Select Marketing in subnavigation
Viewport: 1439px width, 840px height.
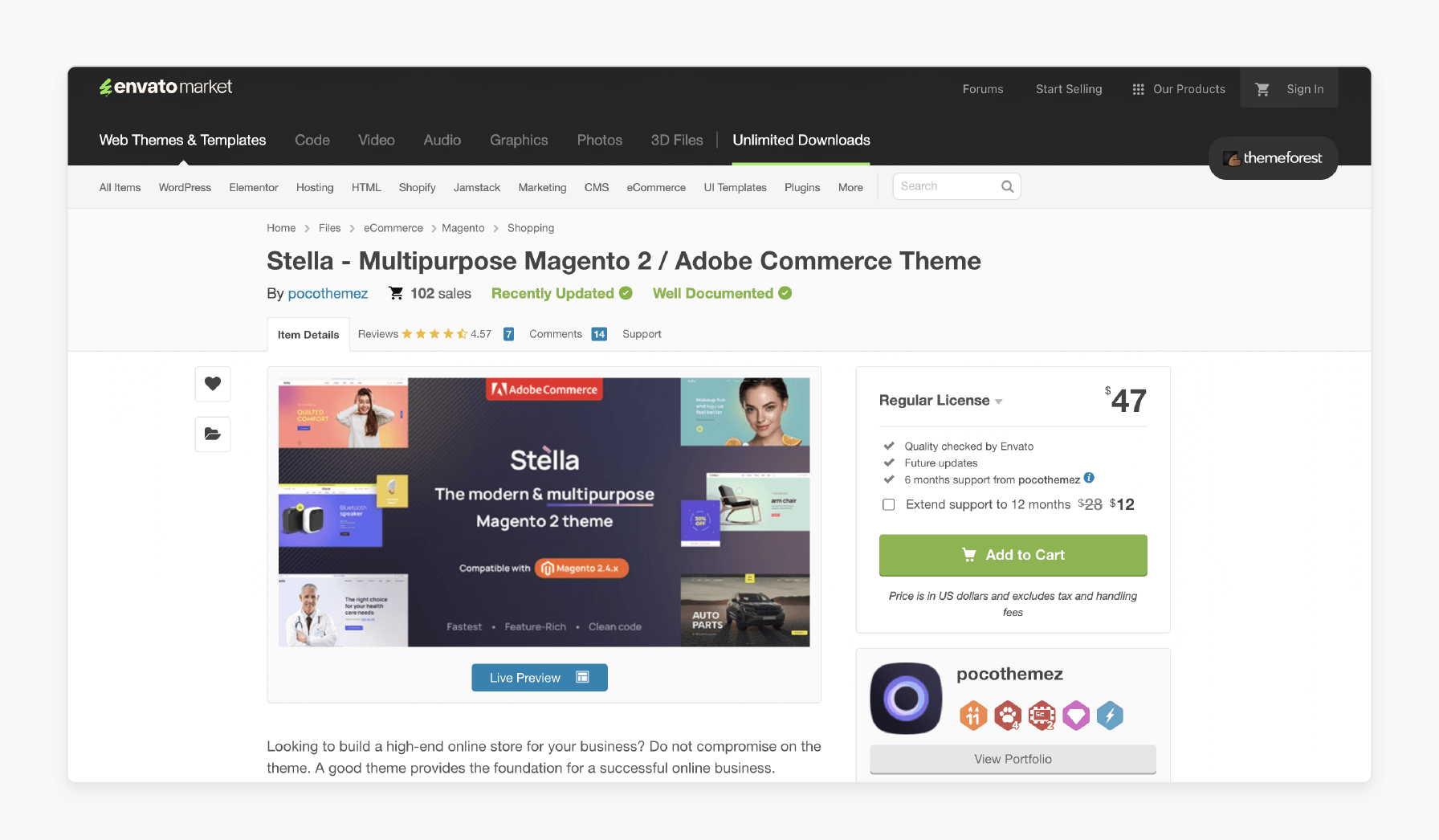point(542,187)
